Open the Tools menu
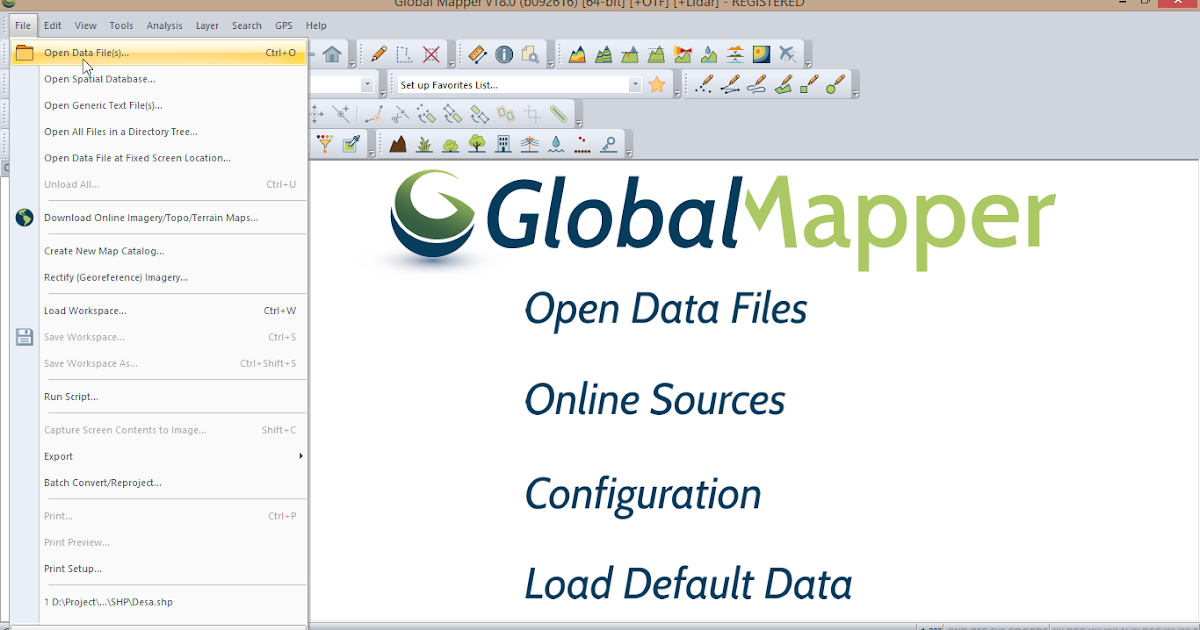The image size is (1200, 630). tap(121, 26)
